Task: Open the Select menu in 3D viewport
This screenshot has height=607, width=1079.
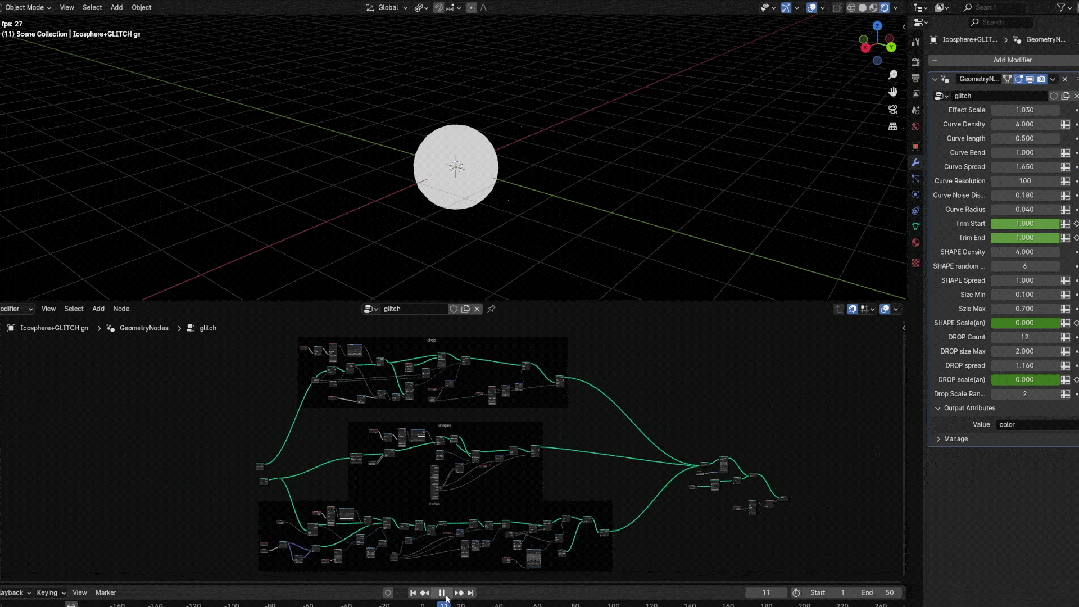Action: pos(92,7)
